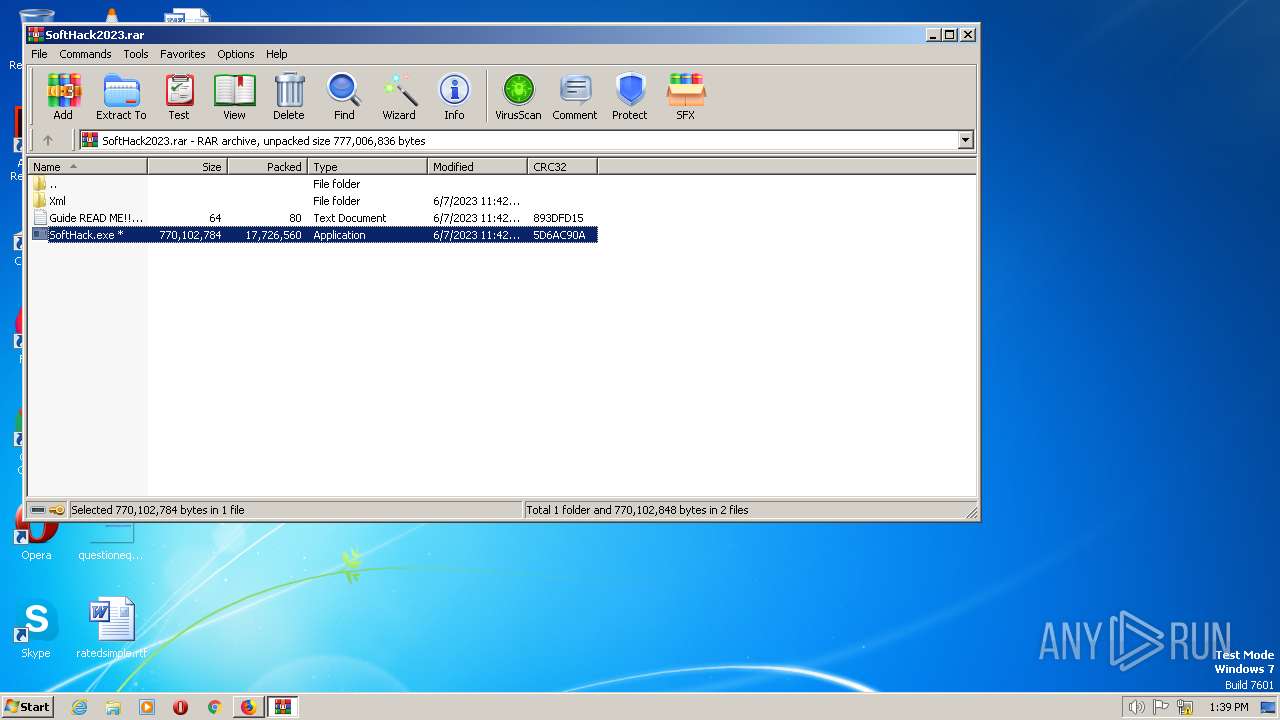
Task: Click WinRAR taskbar button
Action: pyautogui.click(x=283, y=707)
